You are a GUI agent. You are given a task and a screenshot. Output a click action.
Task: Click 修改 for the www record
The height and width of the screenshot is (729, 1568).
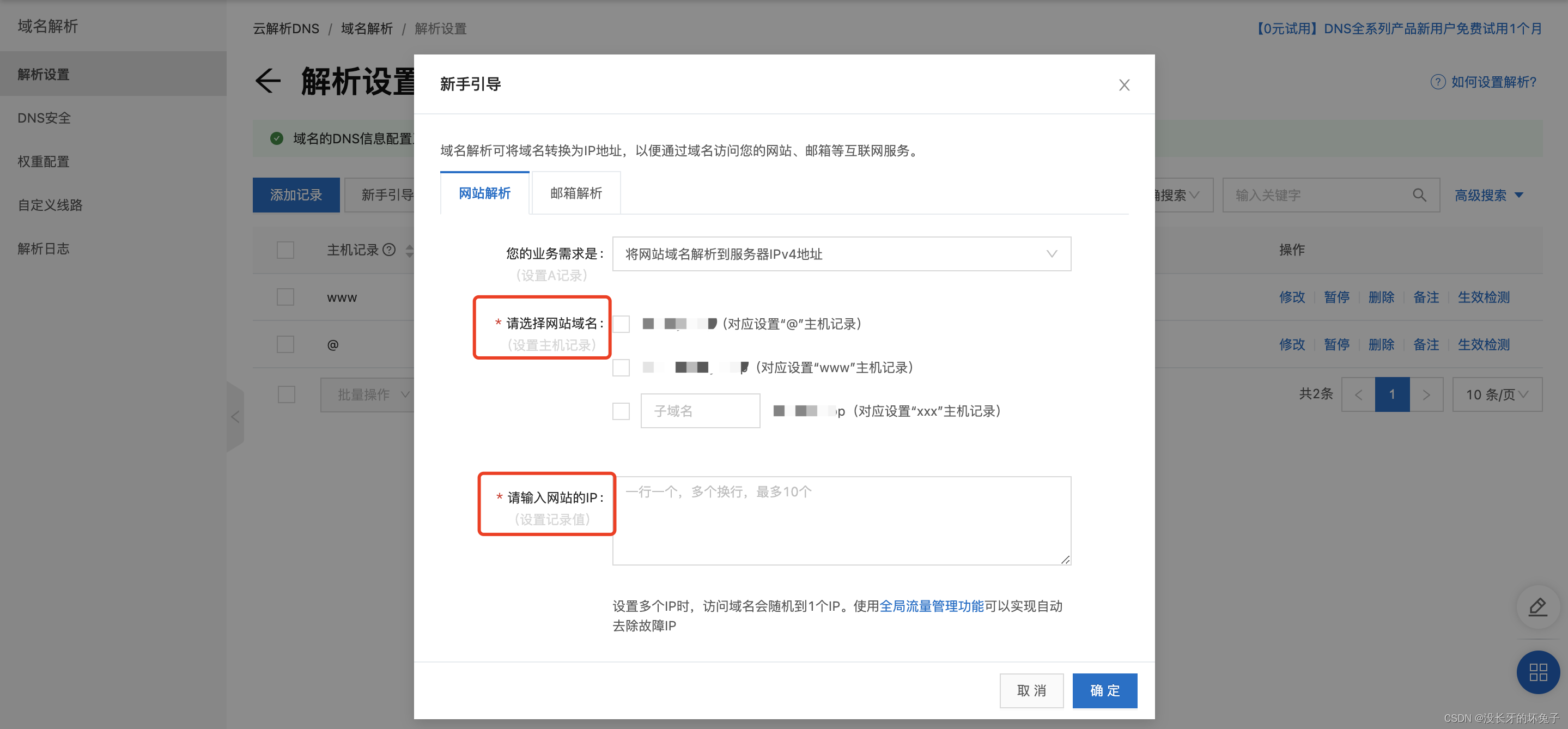coord(1292,297)
